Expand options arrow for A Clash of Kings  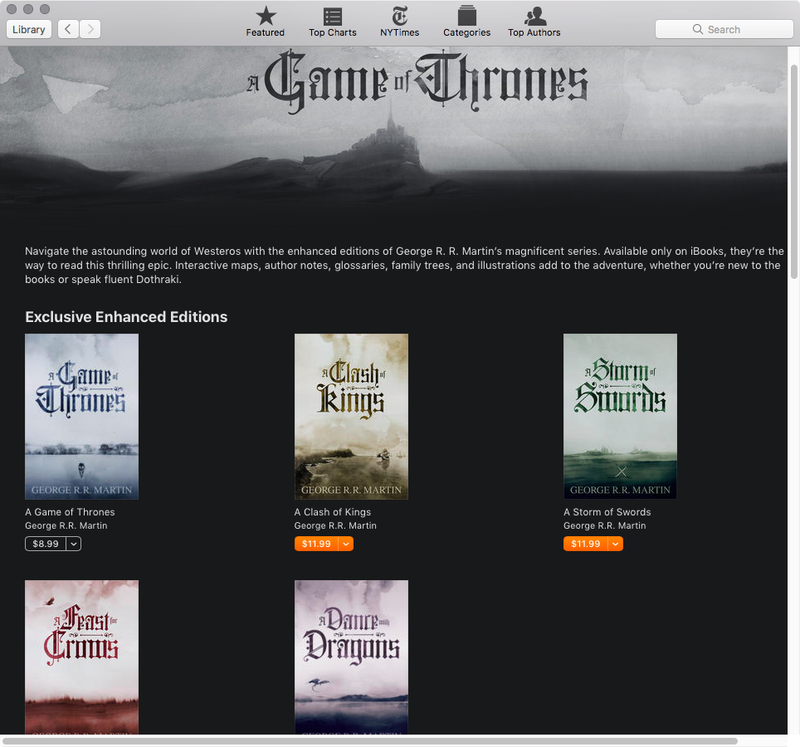click(x=346, y=544)
